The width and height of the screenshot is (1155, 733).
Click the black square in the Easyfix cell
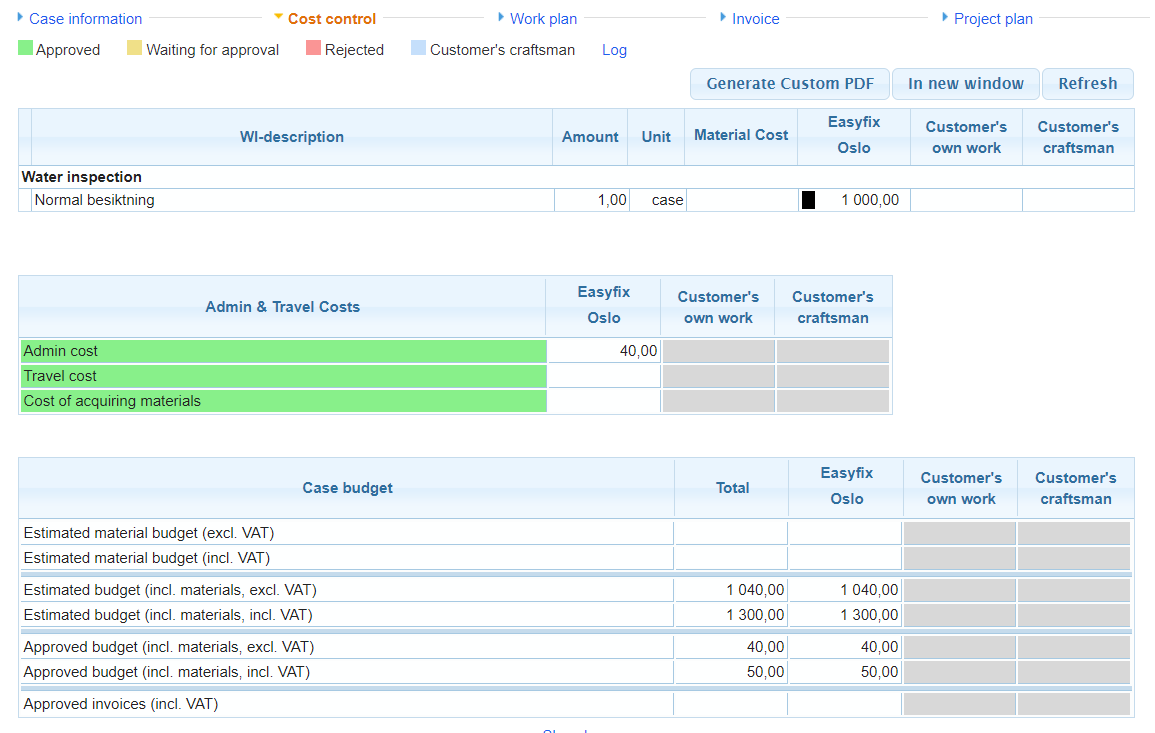[x=808, y=200]
